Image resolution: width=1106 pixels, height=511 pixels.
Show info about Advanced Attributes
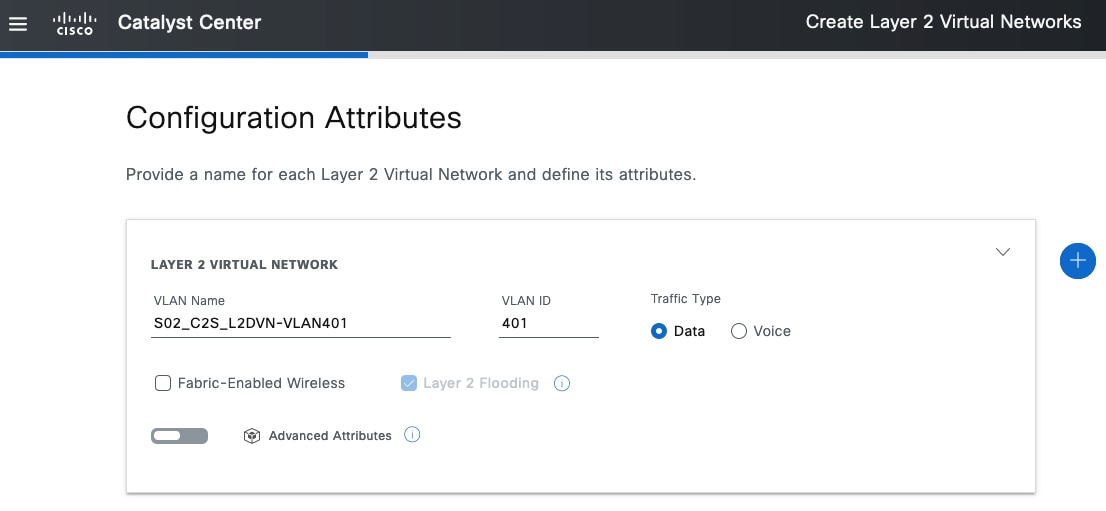tap(412, 435)
